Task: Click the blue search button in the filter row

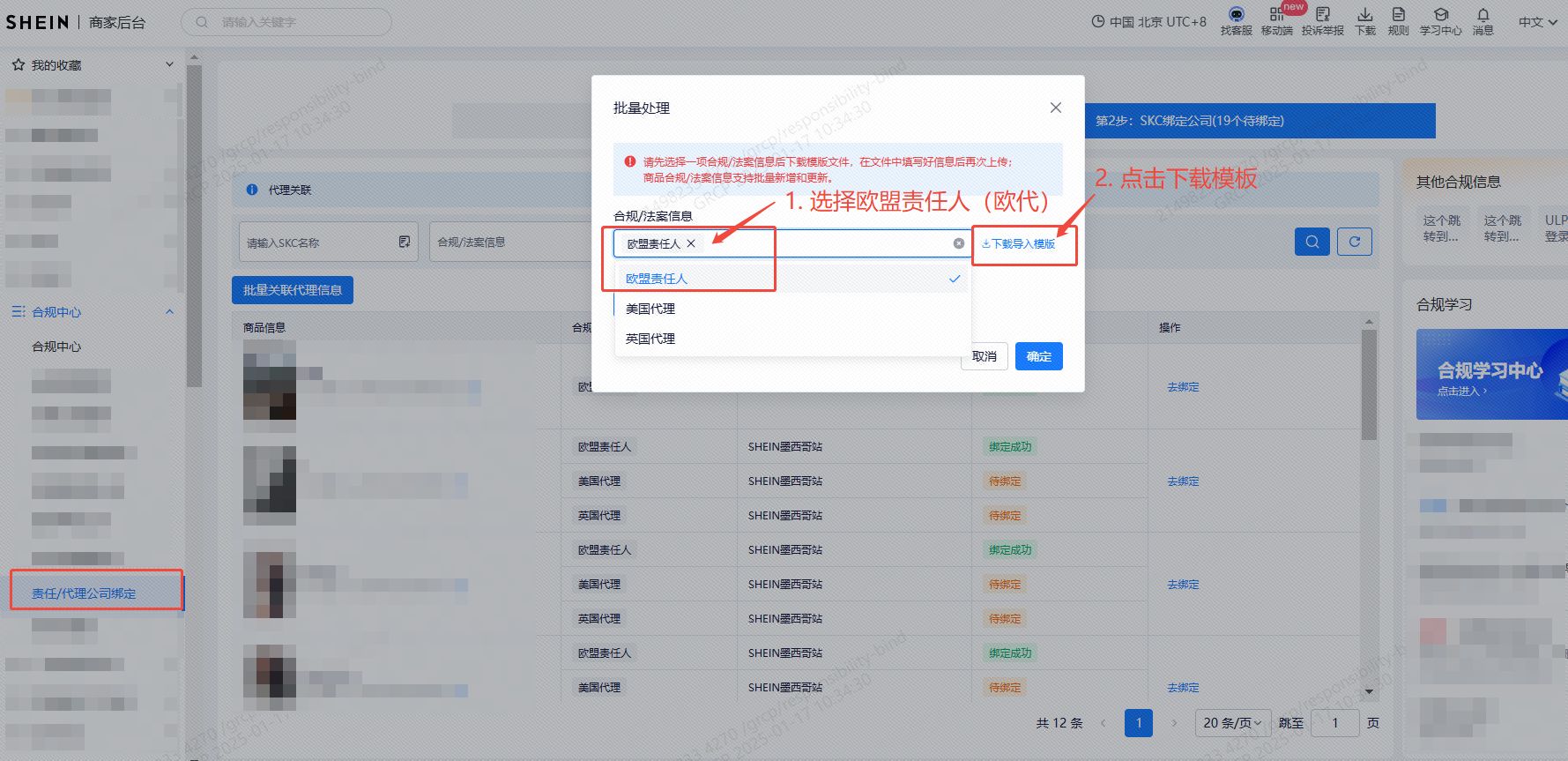Action: pyautogui.click(x=1312, y=242)
